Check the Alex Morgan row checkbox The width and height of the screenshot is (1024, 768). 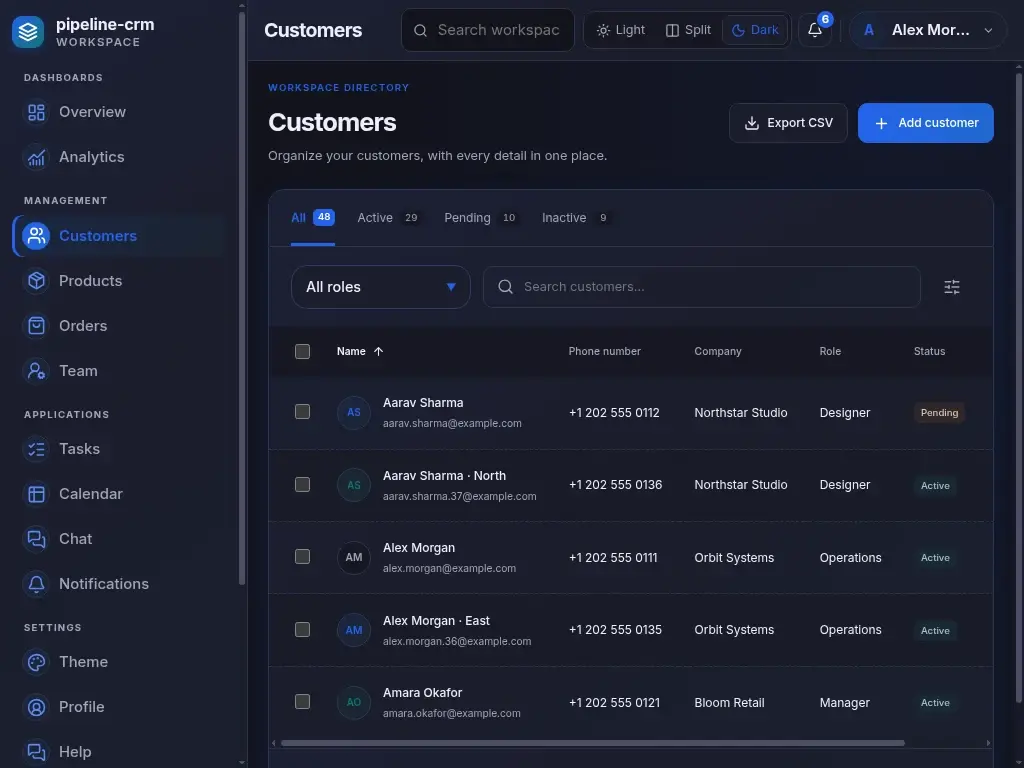[302, 556]
